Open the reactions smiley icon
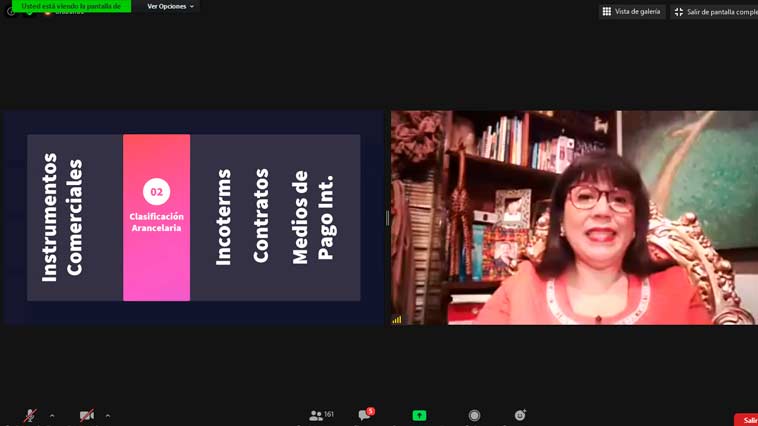This screenshot has height=426, width=758. point(520,415)
